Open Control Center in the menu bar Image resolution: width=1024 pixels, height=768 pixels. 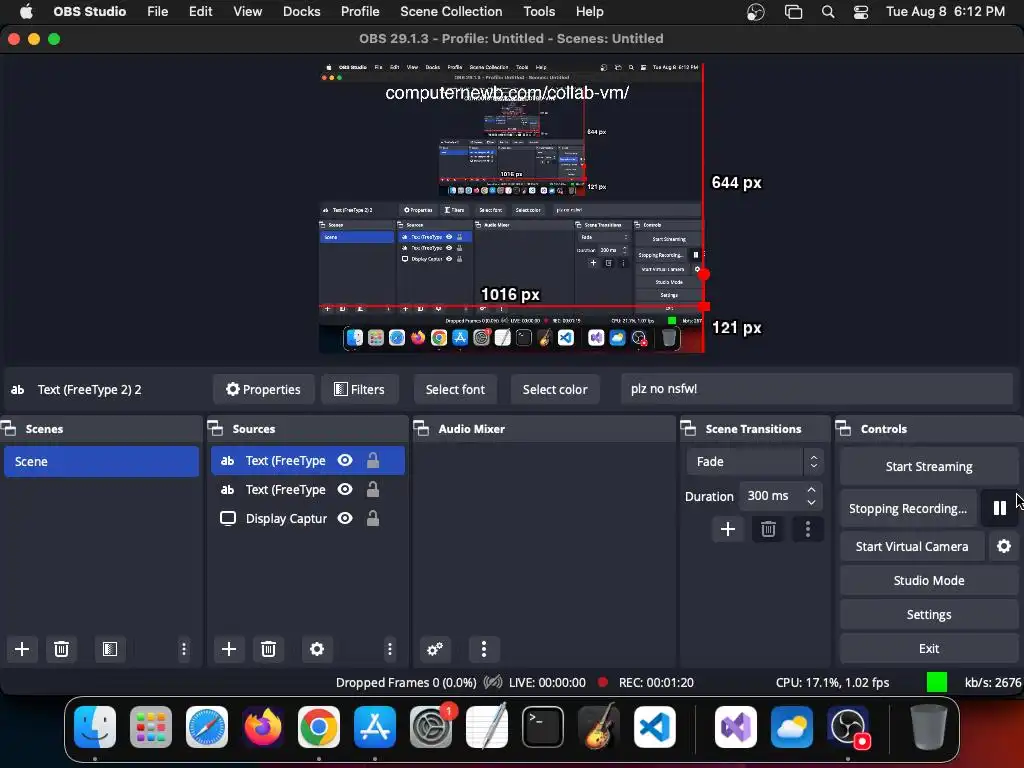point(861,12)
